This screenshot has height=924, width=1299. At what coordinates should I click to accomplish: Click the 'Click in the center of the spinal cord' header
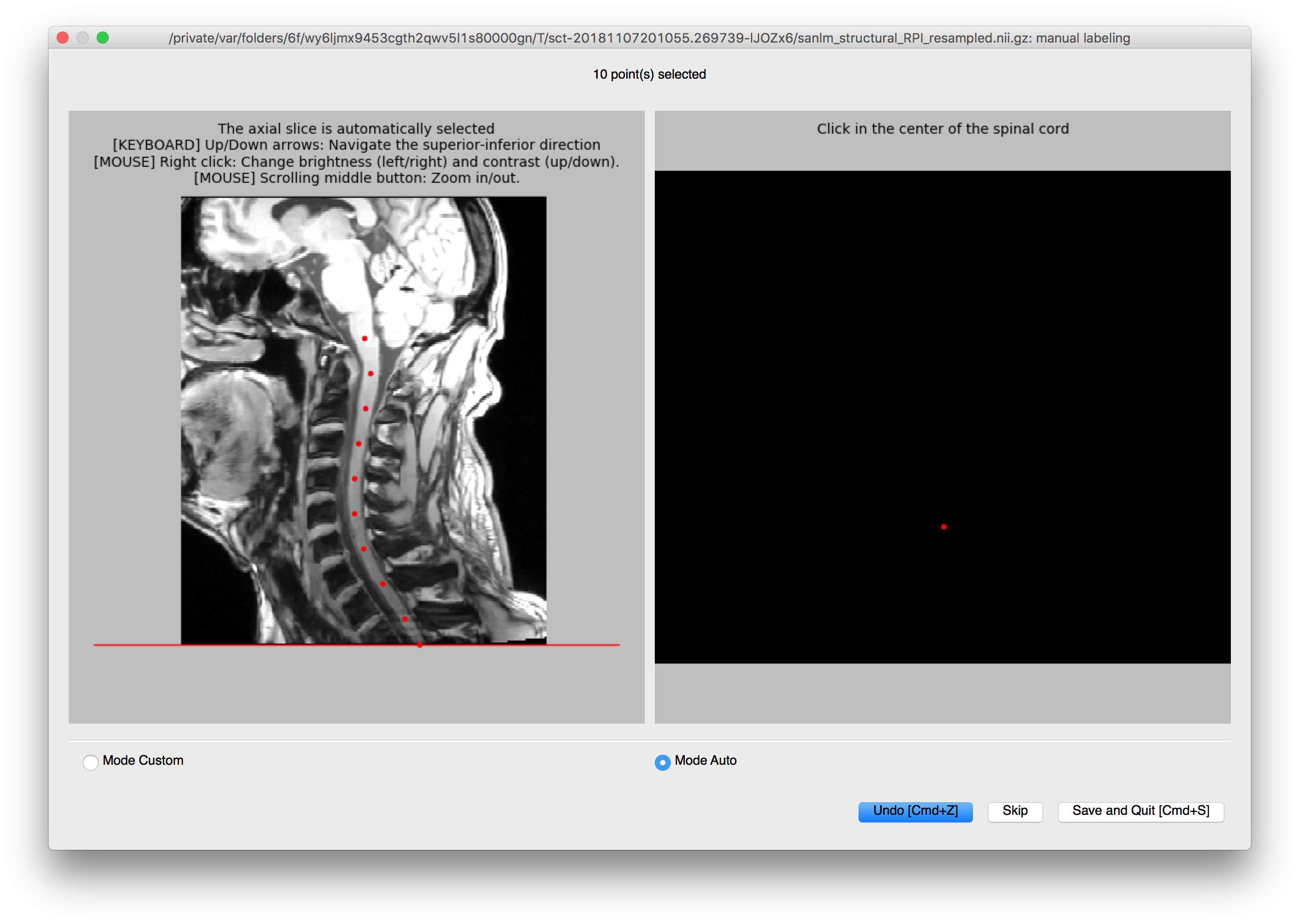coord(943,129)
